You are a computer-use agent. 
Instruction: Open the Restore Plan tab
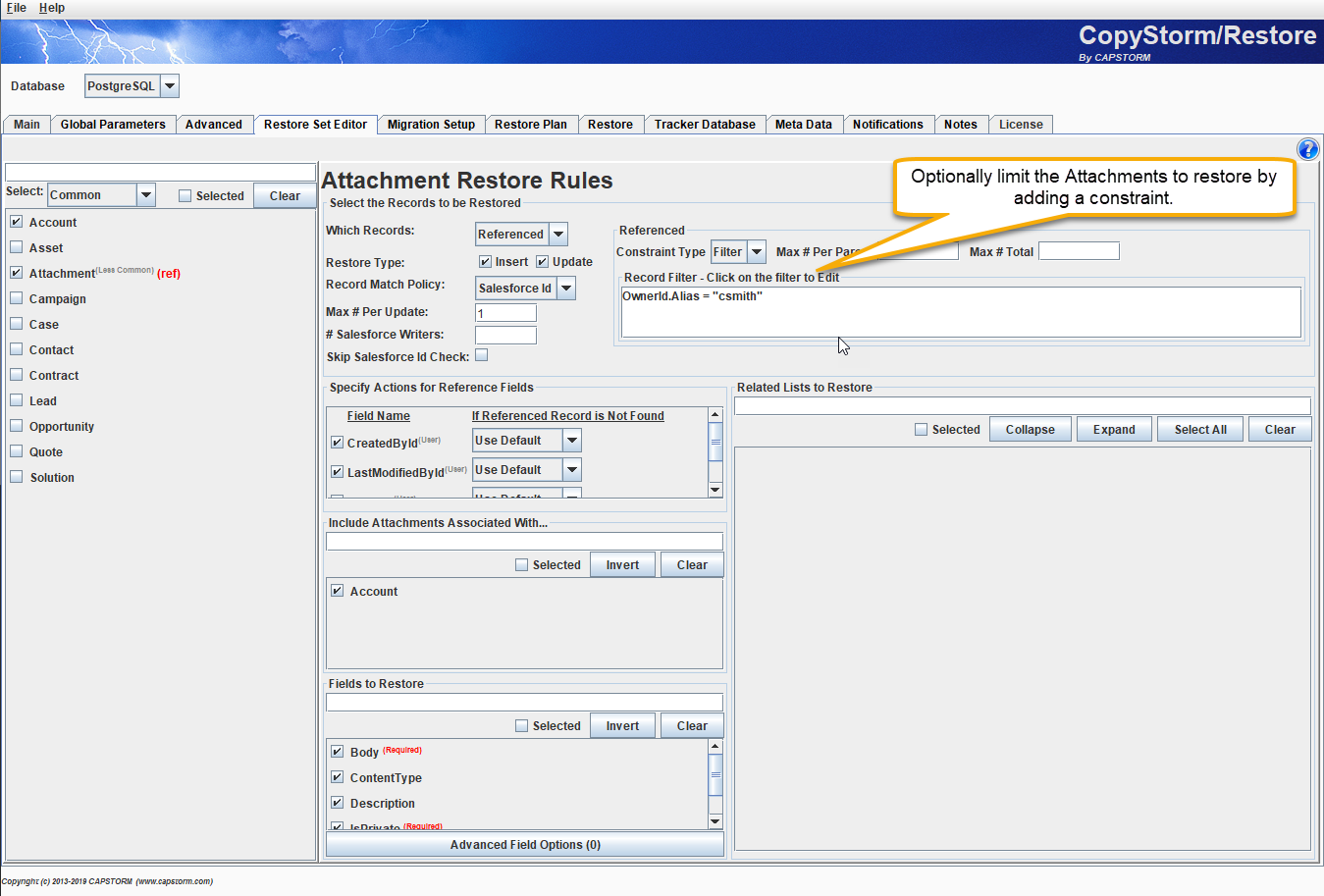coord(530,125)
